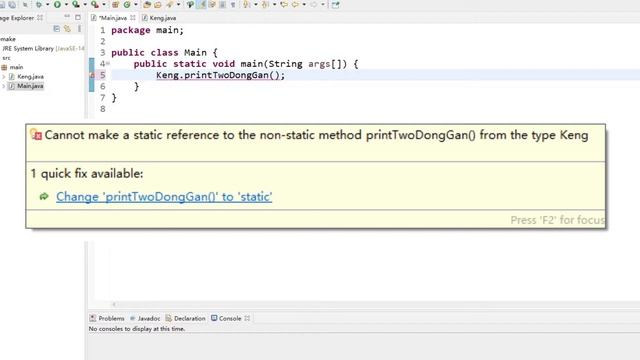Go to Next Annotation icon
Image resolution: width=640 pixels, height=360 pixels.
pyautogui.click(x=247, y=4)
